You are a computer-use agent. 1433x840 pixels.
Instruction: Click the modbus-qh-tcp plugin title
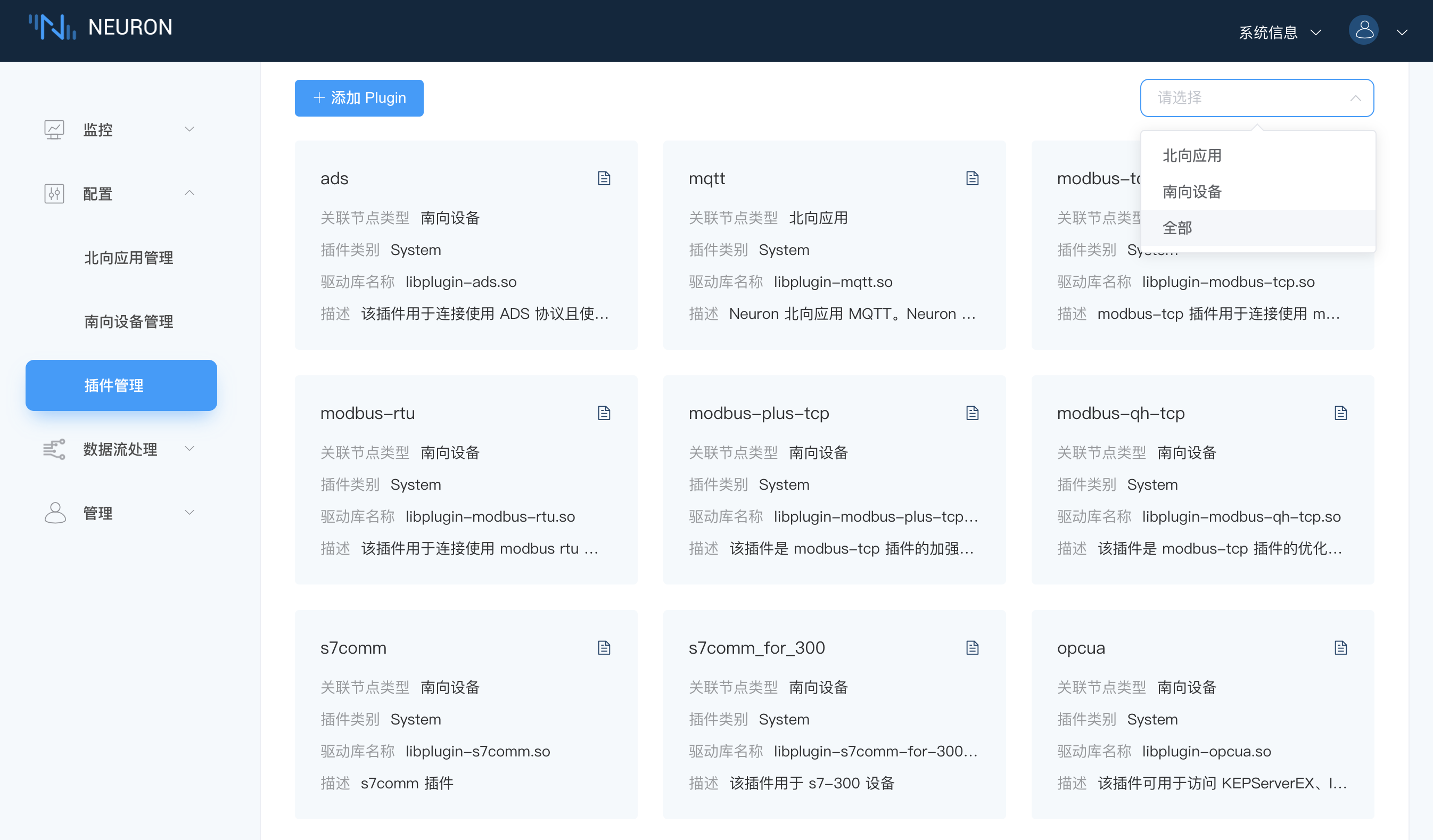click(x=1121, y=414)
